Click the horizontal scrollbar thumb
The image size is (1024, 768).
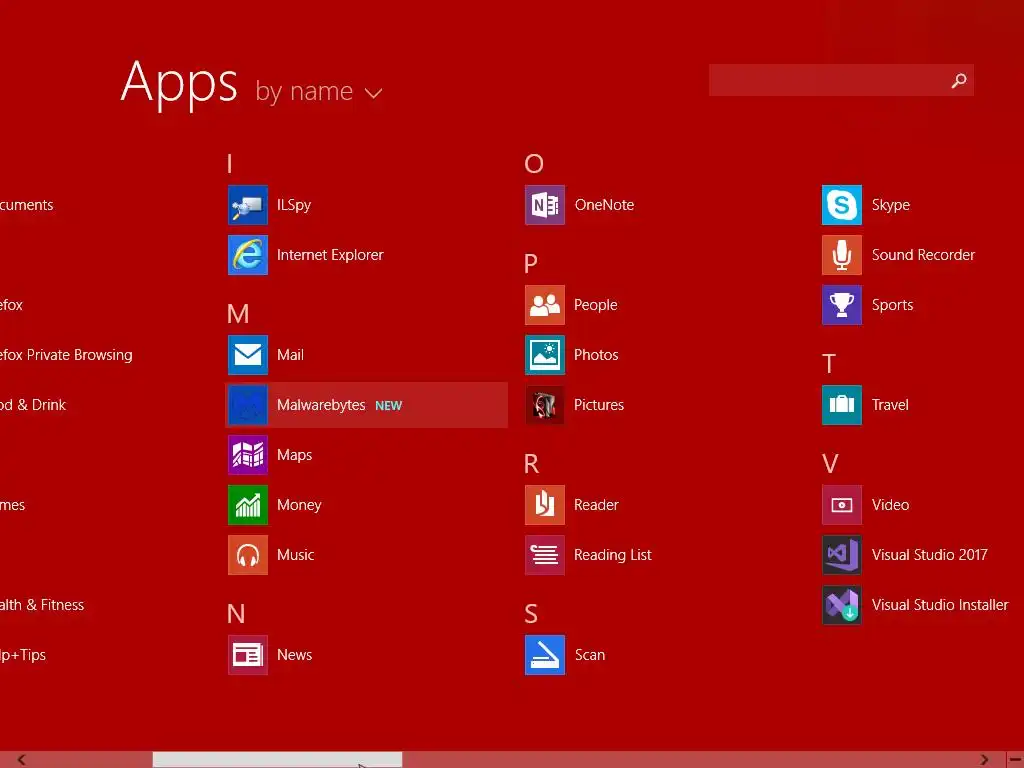pyautogui.click(x=277, y=760)
